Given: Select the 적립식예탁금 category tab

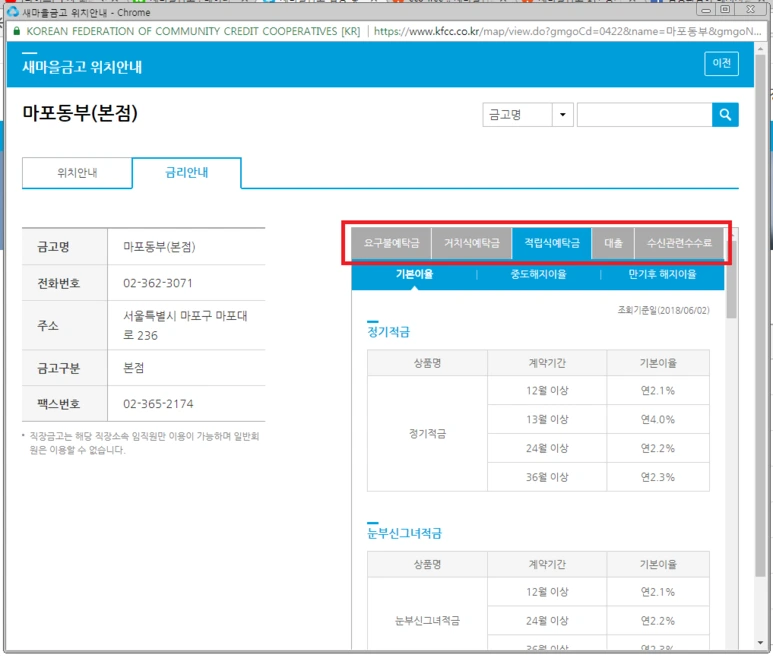Looking at the screenshot, I should [552, 243].
